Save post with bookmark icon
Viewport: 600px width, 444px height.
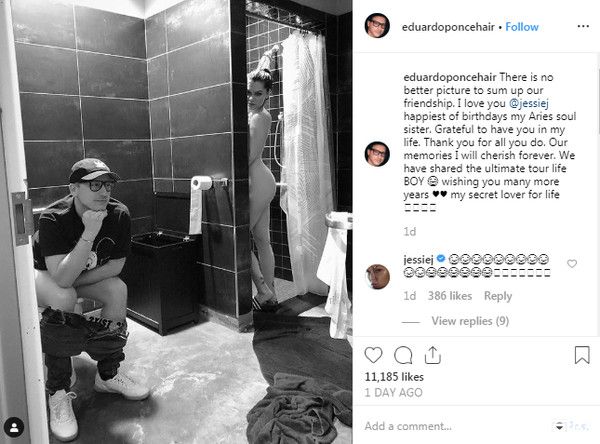pos(582,355)
